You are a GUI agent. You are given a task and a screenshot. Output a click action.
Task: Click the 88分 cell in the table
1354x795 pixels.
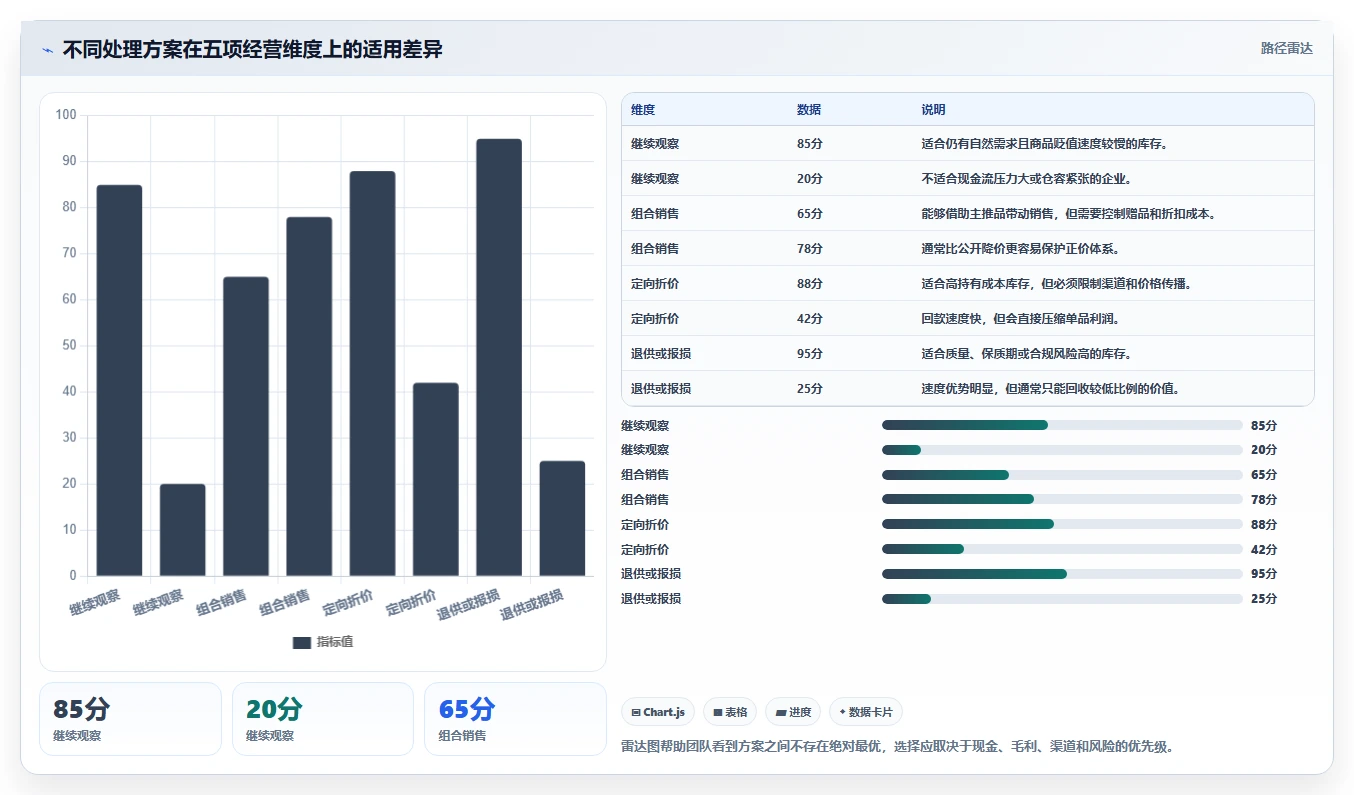click(810, 284)
